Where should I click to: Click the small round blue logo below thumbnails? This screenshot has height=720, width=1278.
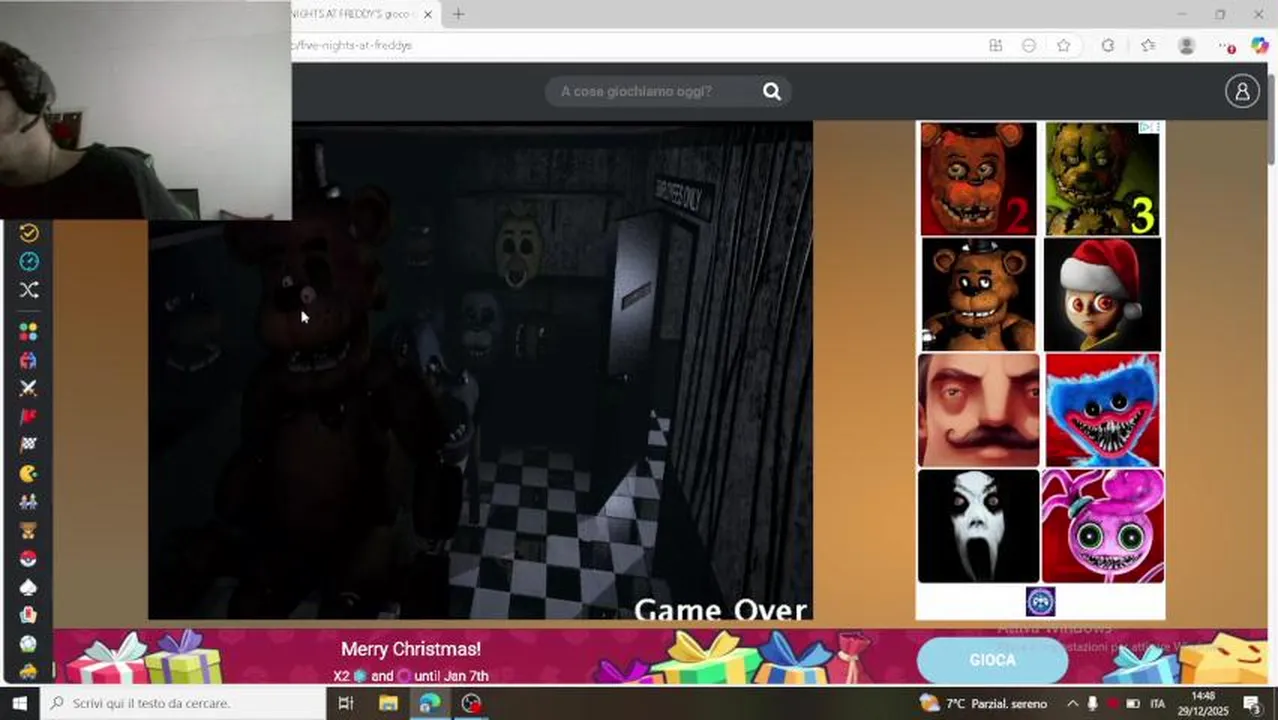[1040, 601]
